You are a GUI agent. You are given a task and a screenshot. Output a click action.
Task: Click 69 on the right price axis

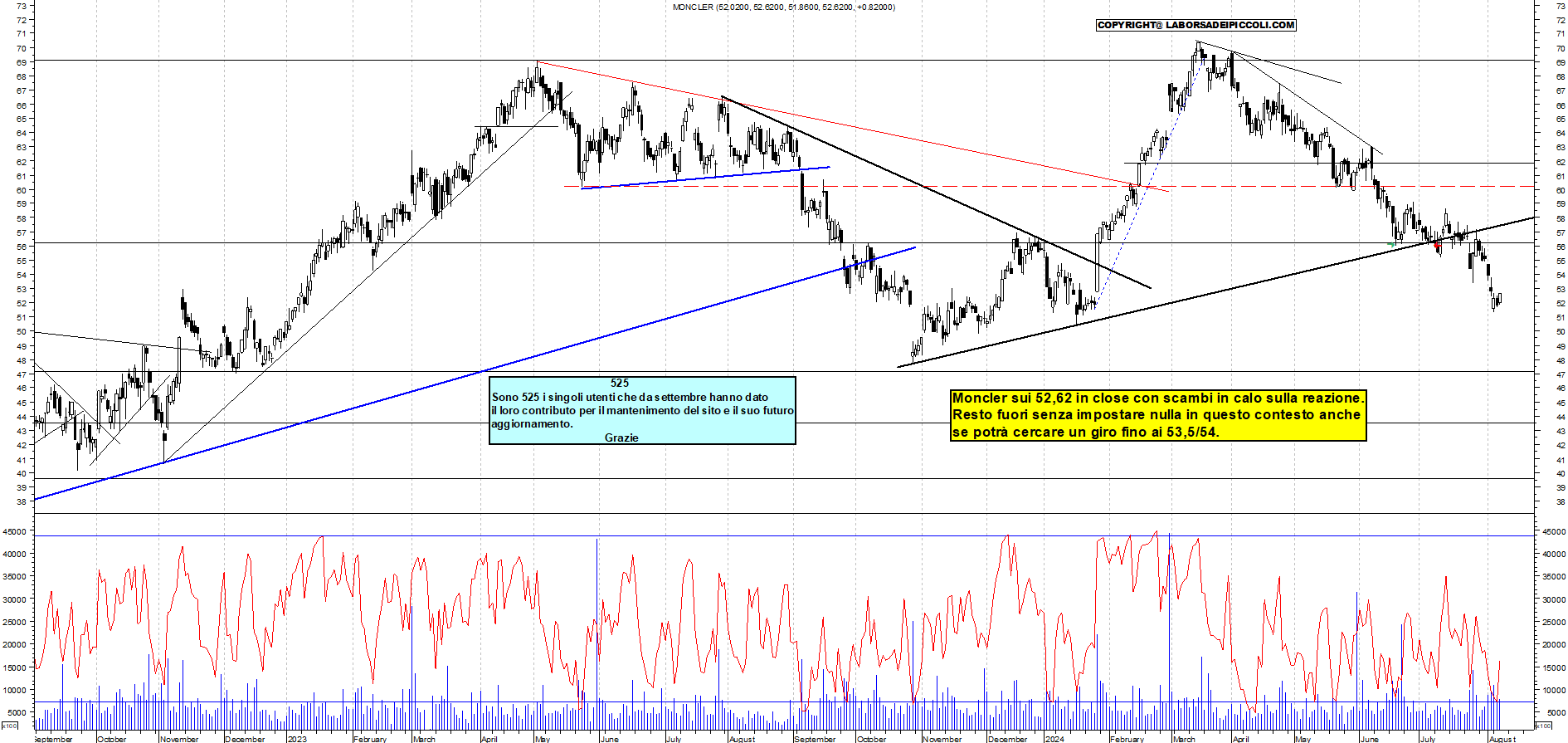tap(1561, 62)
